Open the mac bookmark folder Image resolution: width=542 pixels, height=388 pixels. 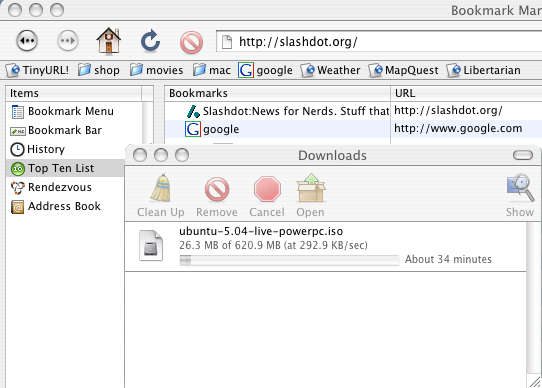pos(212,70)
